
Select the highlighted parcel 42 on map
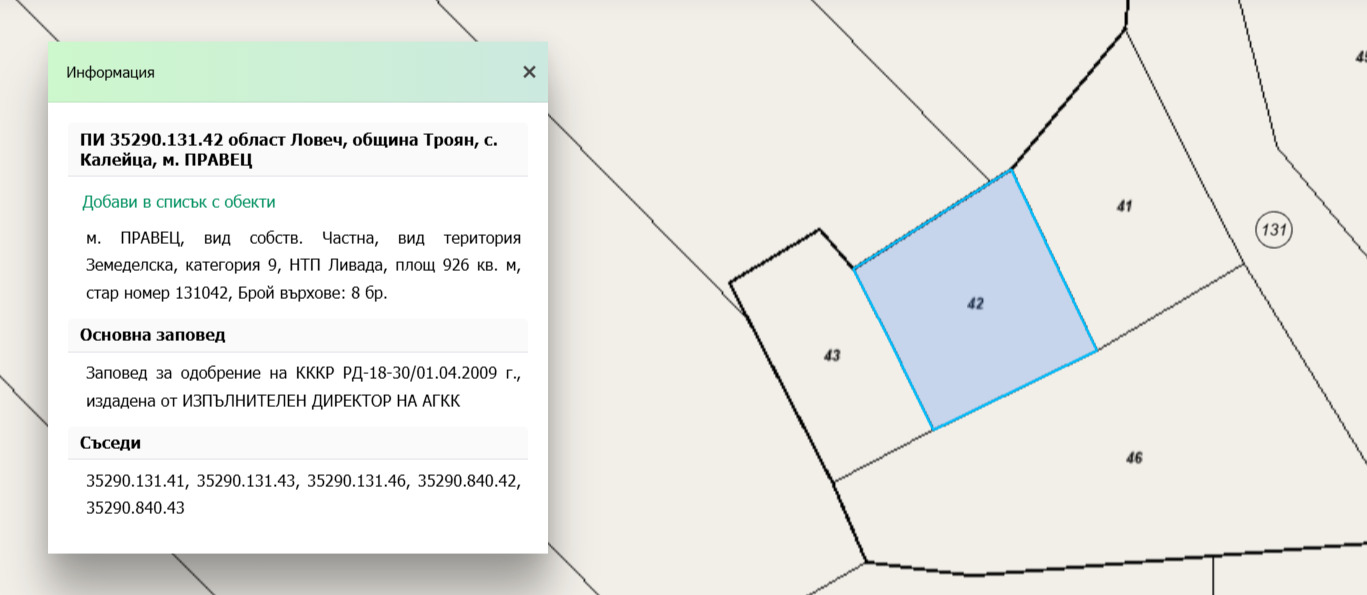(975, 303)
